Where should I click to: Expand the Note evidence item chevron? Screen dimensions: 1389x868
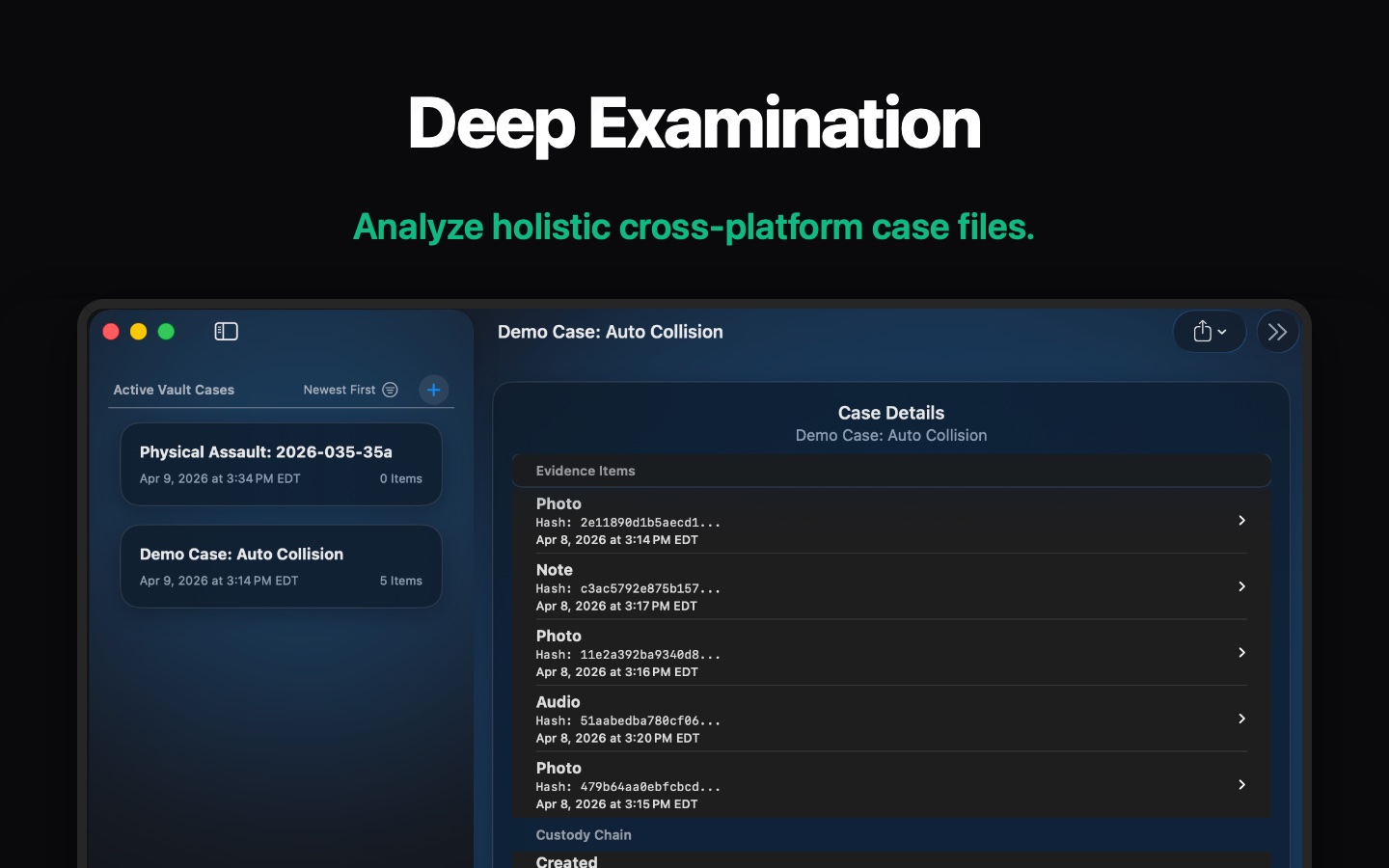[1241, 586]
